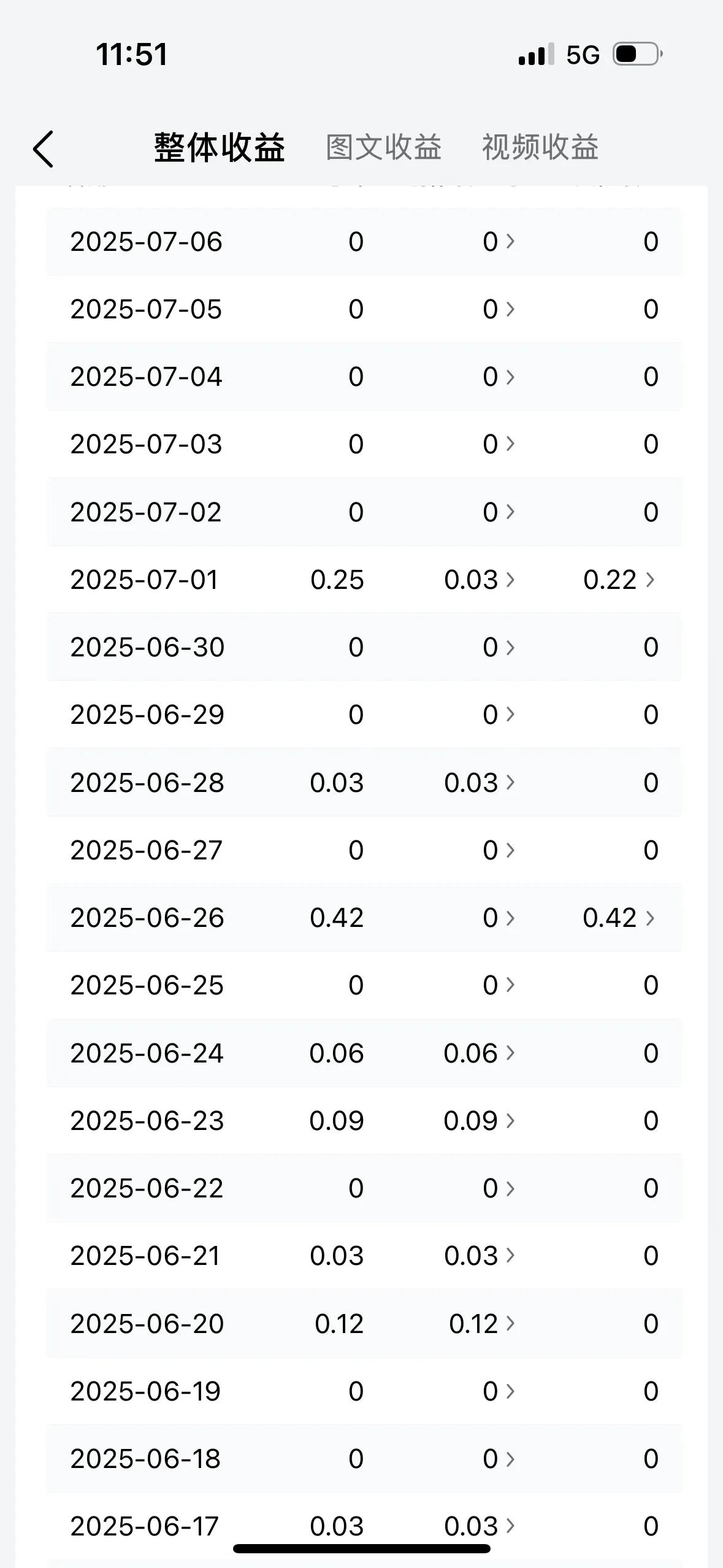Expand 0.06 article income chevron on 2025-06-24
Image resolution: width=723 pixels, height=1568 pixels.
point(510,1053)
